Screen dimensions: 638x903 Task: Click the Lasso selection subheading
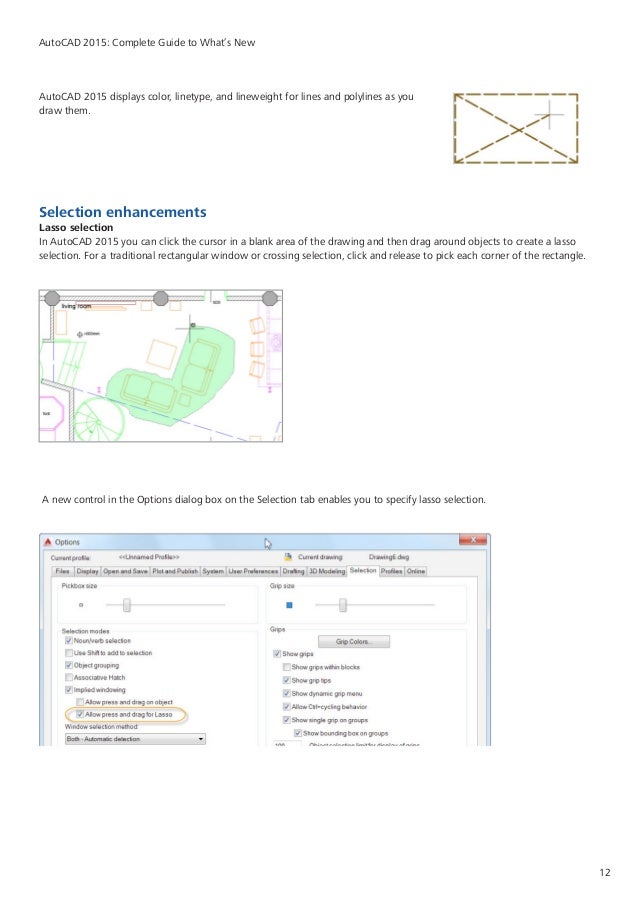(76, 227)
